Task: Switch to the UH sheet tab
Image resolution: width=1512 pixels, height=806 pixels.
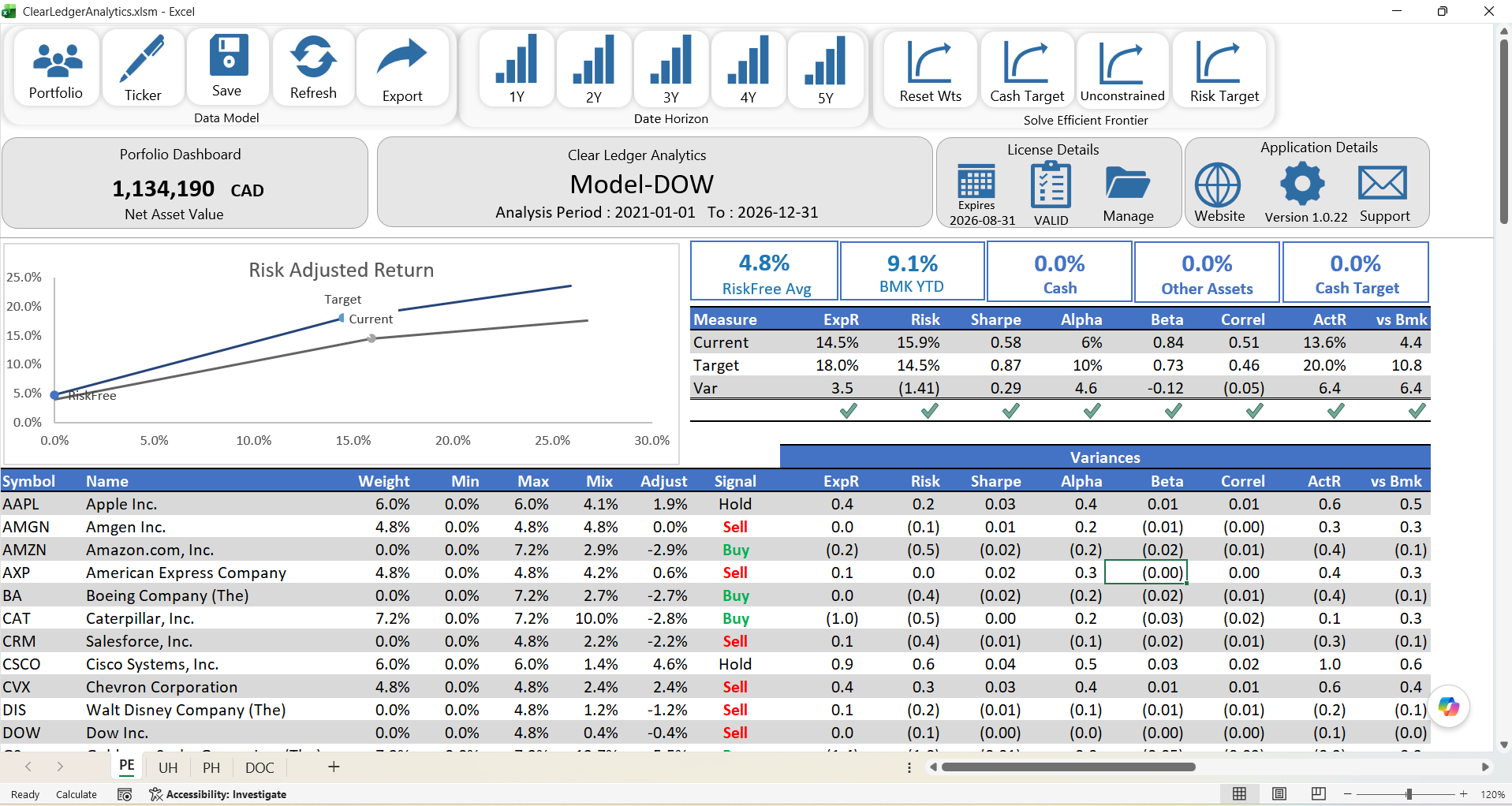Action: pos(168,767)
